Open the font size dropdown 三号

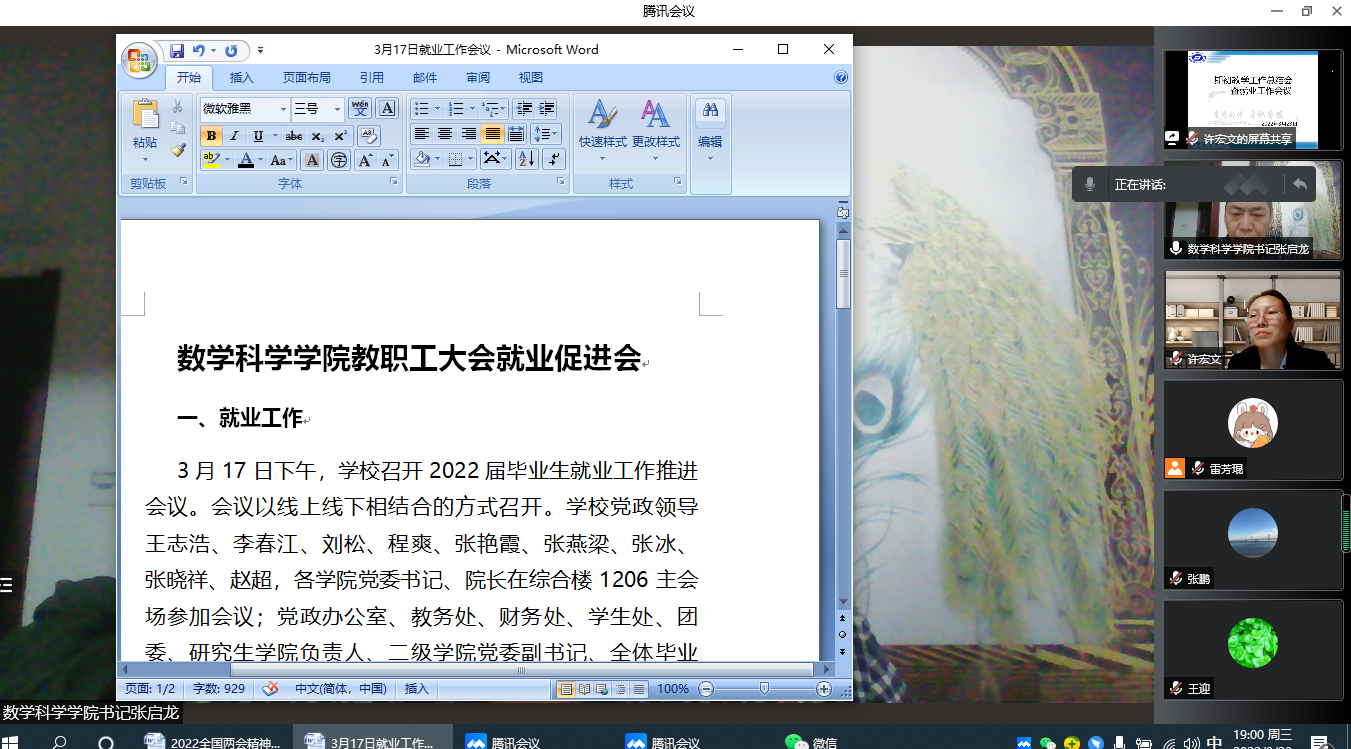pyautogui.click(x=337, y=109)
